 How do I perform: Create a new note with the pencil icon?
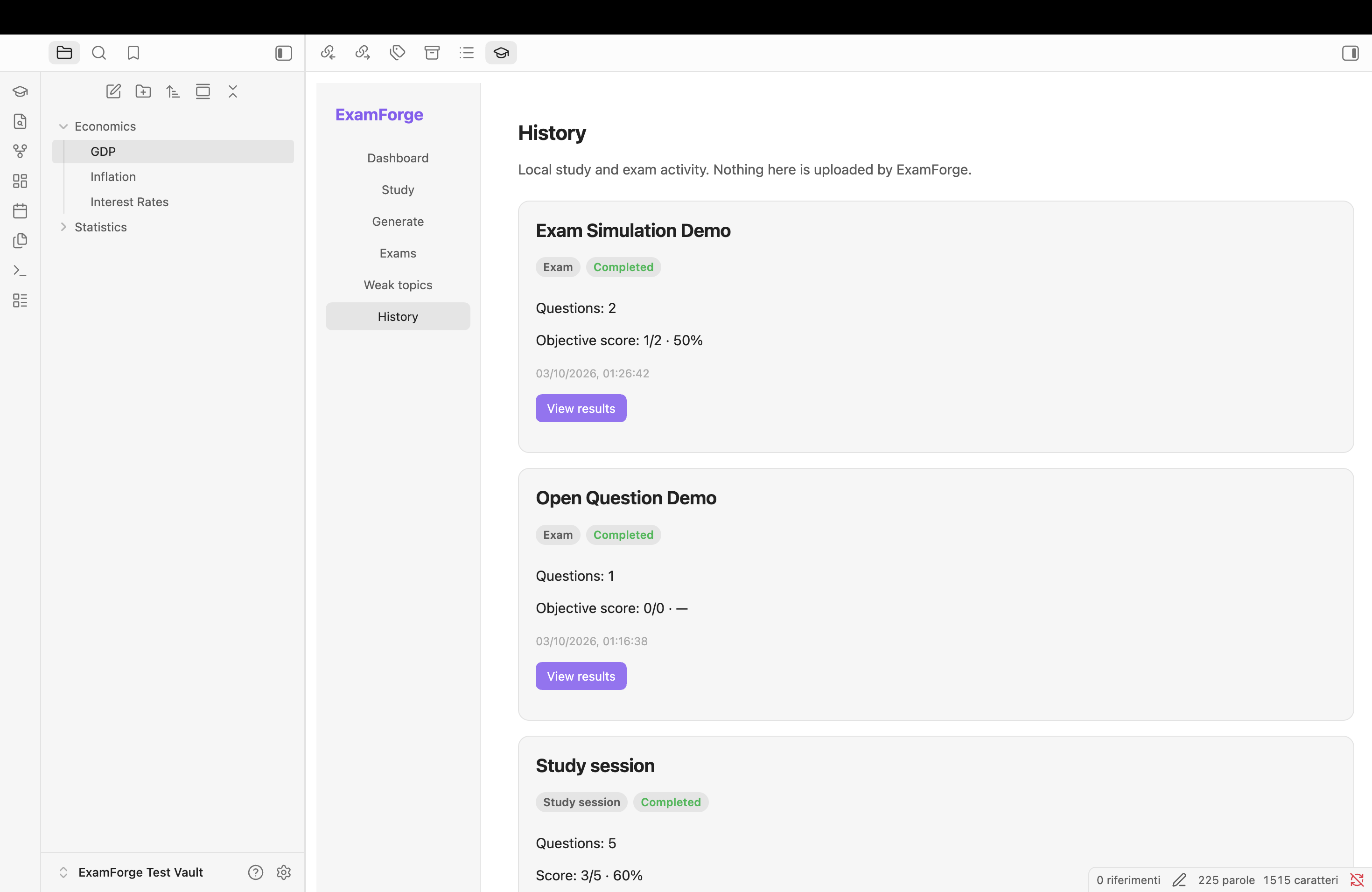click(x=113, y=91)
